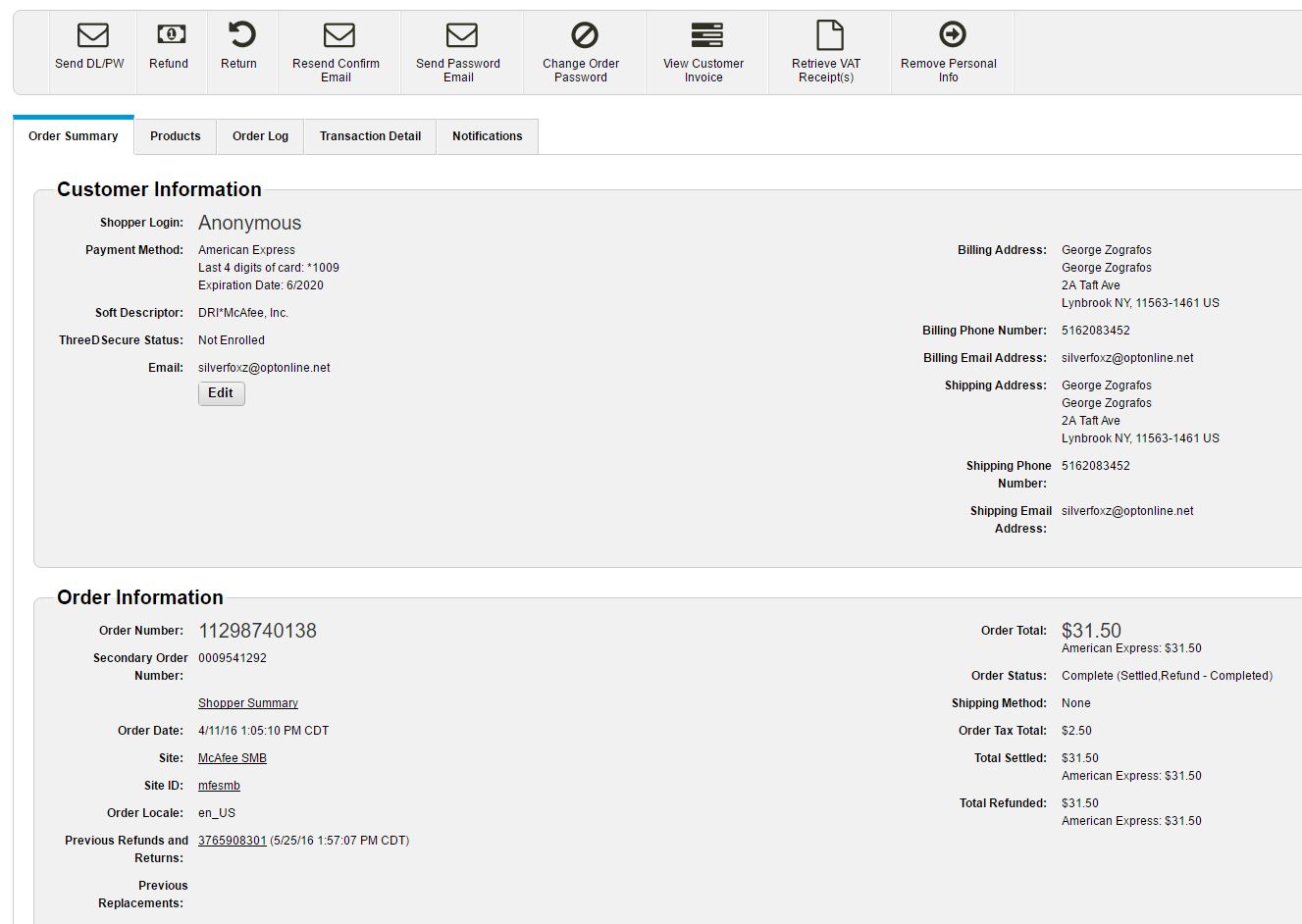Click the Send DL/PW envelope icon
Screen dimensions: 1302x924
coord(93,35)
